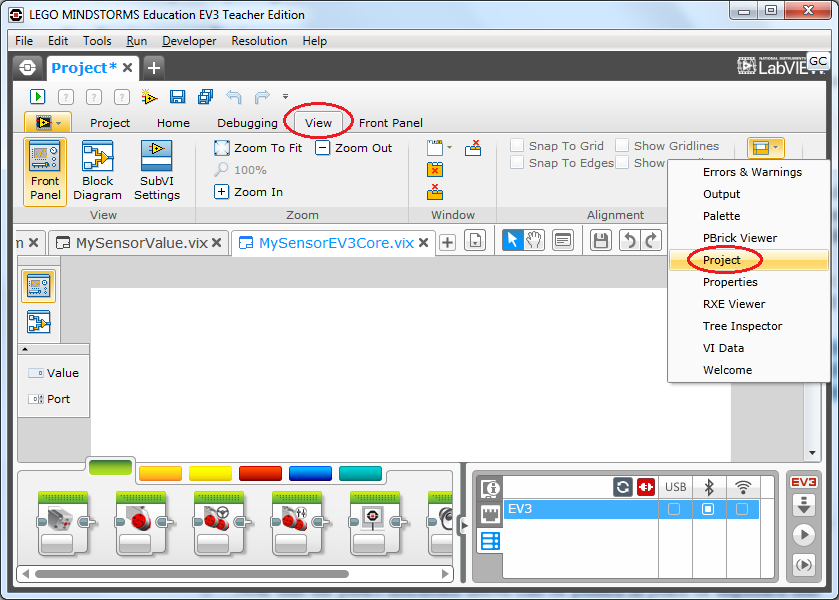Select the Large Motor block in the palette
Image resolution: width=839 pixels, height=600 pixels.
coord(141,523)
